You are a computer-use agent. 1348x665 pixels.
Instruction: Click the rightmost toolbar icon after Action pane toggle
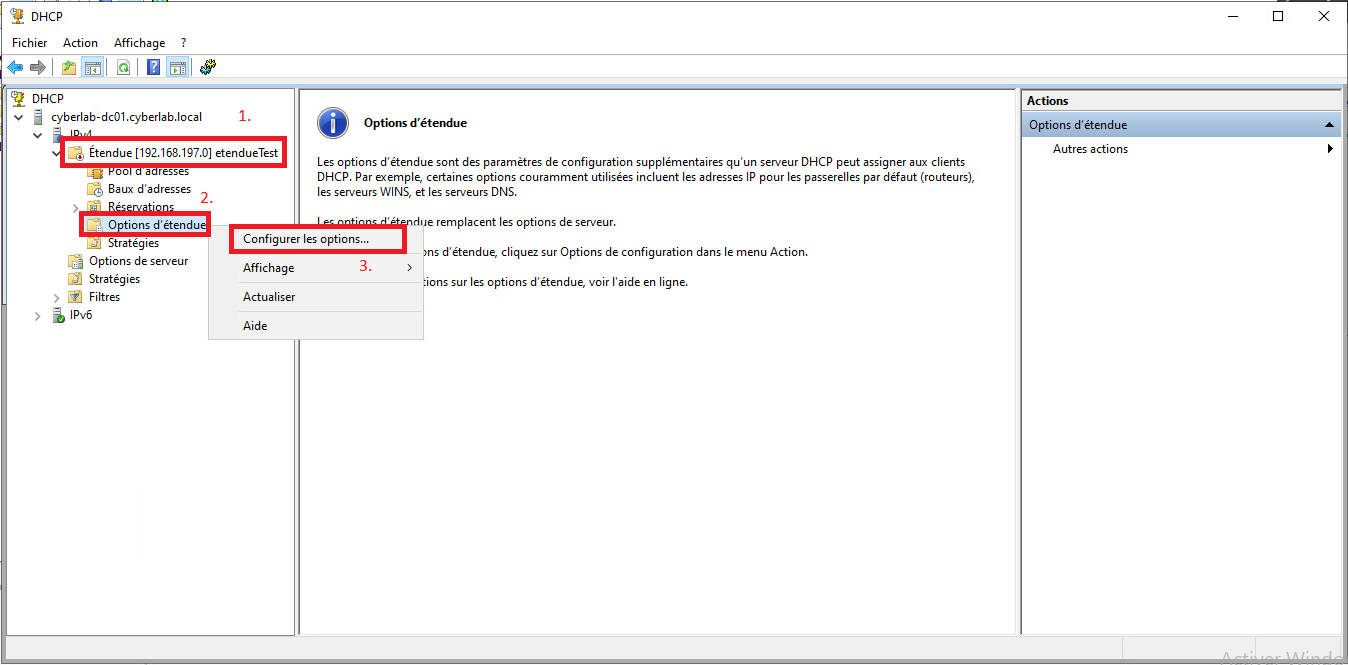click(x=208, y=67)
